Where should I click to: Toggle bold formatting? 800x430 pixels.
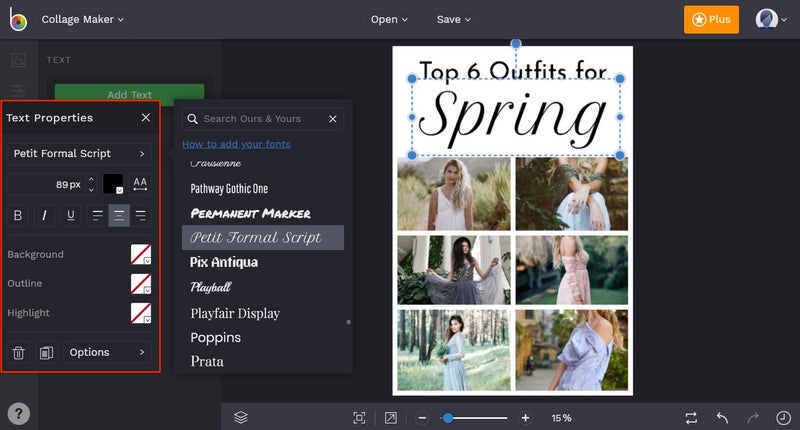coord(18,215)
